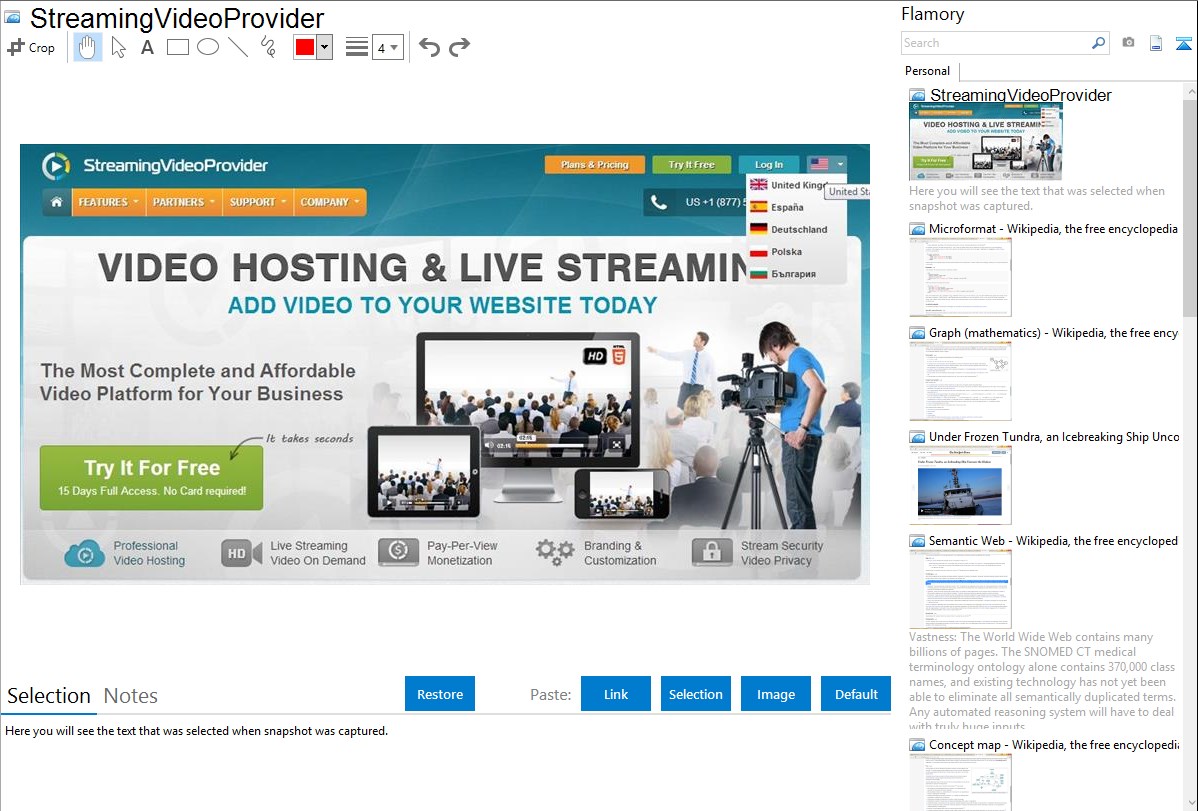
Task: Click the Plans & Pricing button
Action: click(x=594, y=164)
